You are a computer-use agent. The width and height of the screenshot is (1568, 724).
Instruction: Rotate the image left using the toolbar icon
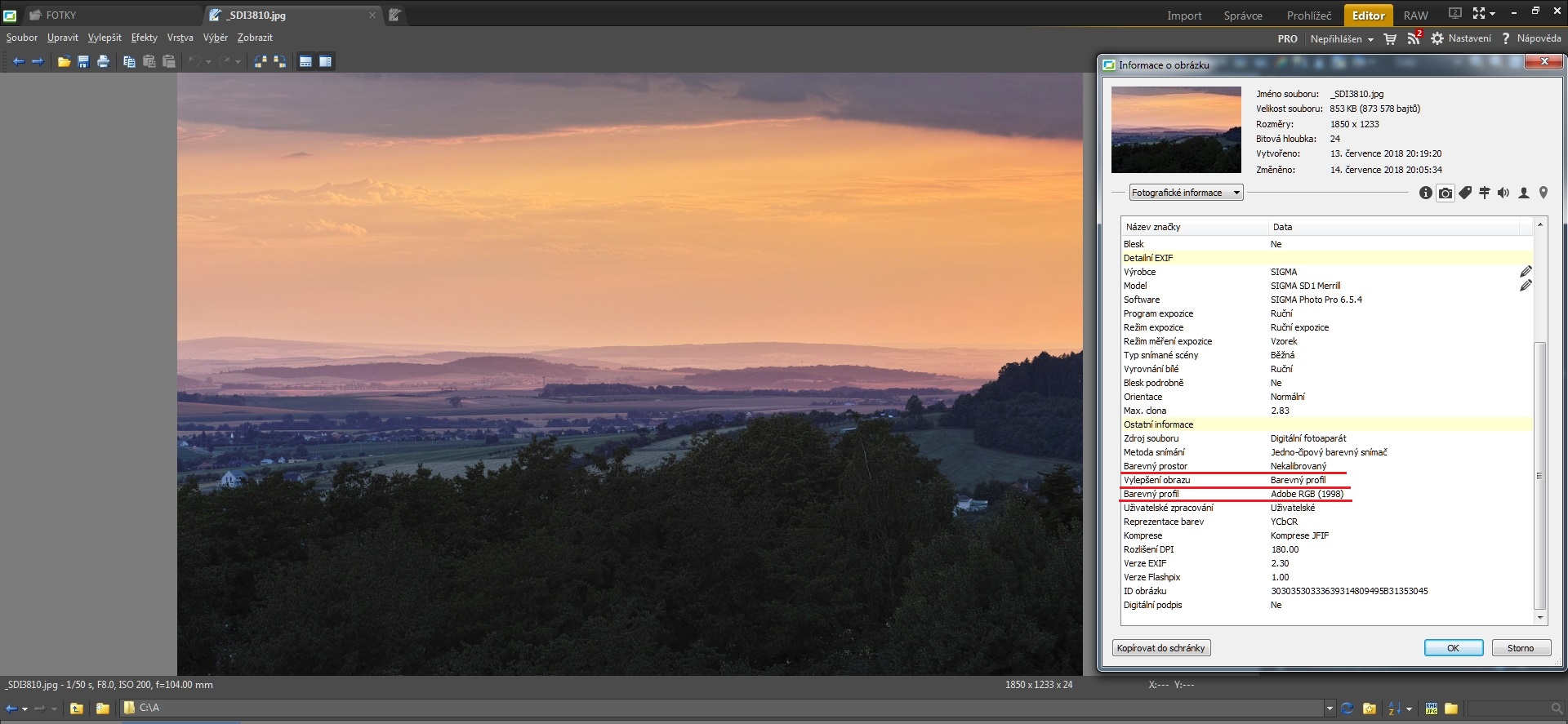pyautogui.click(x=261, y=61)
